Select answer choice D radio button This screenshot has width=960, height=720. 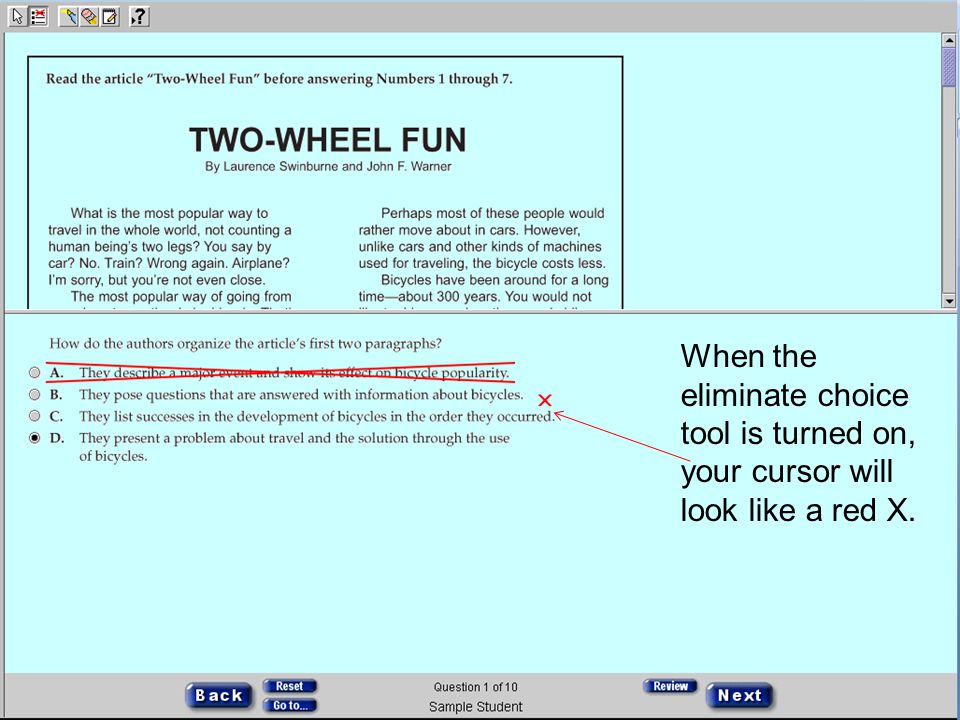tap(35, 438)
